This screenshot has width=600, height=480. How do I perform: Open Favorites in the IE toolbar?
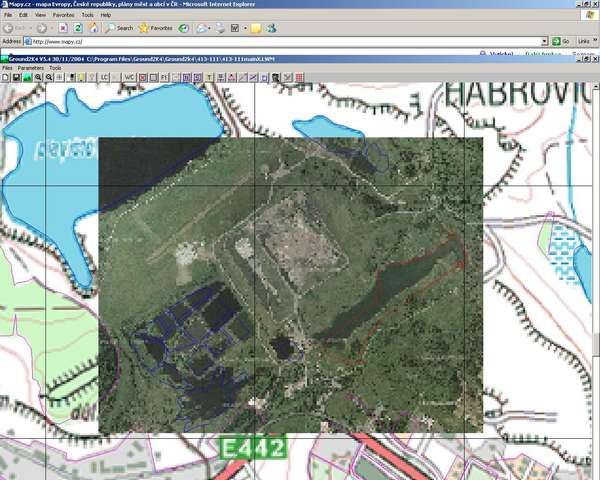(x=155, y=28)
